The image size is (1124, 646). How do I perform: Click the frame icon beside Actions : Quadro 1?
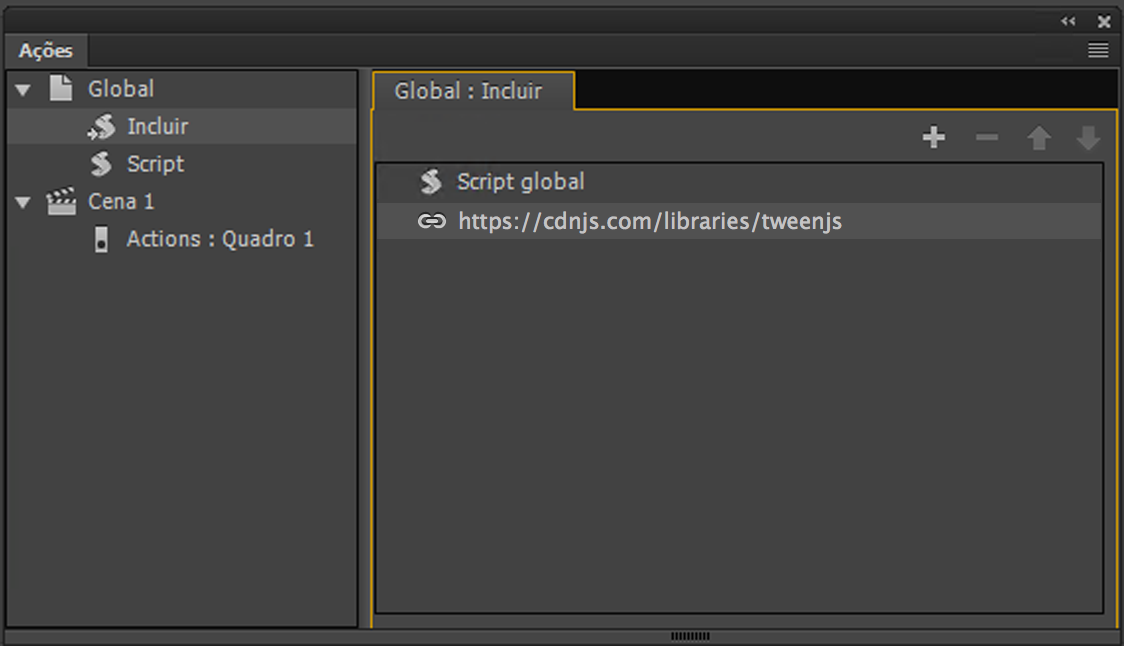tap(100, 239)
